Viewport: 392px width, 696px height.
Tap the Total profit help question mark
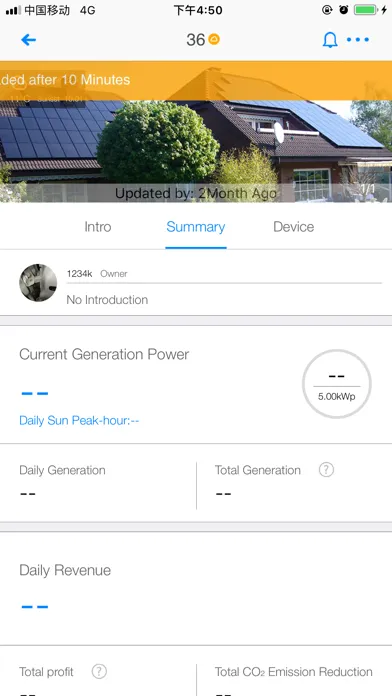click(x=99, y=672)
